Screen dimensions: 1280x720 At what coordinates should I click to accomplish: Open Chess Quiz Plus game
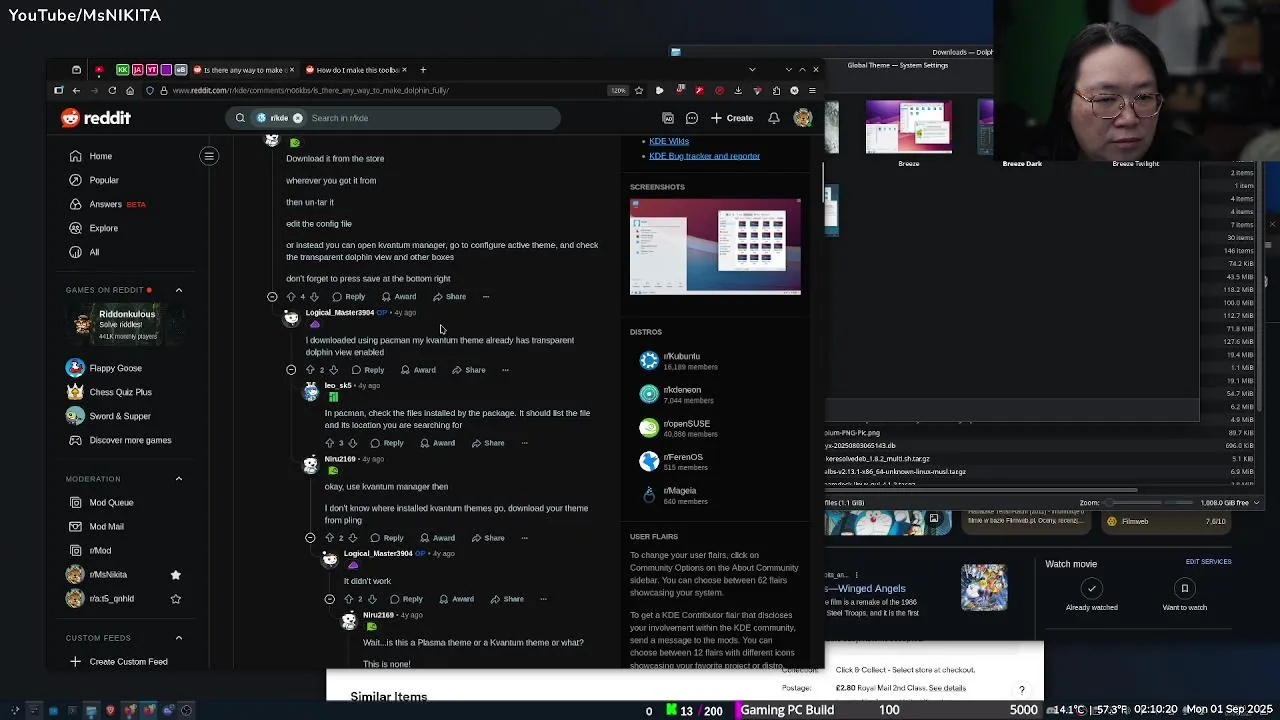(109, 392)
